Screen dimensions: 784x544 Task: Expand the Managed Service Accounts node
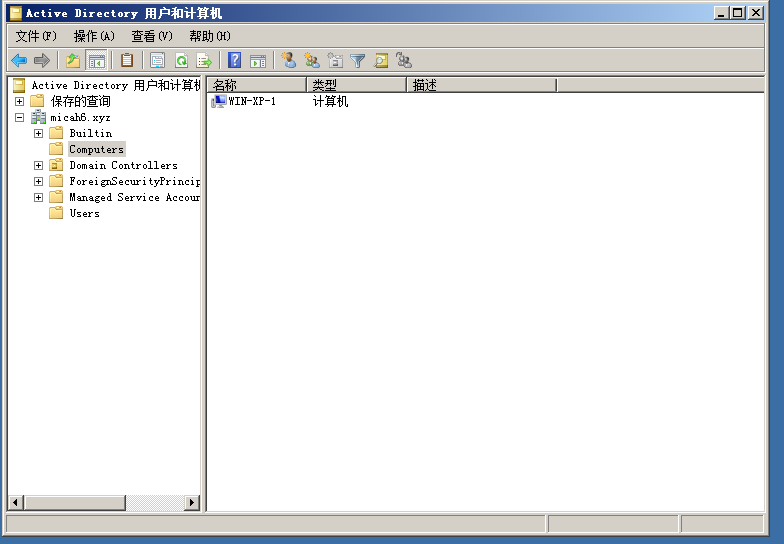pyautogui.click(x=38, y=198)
